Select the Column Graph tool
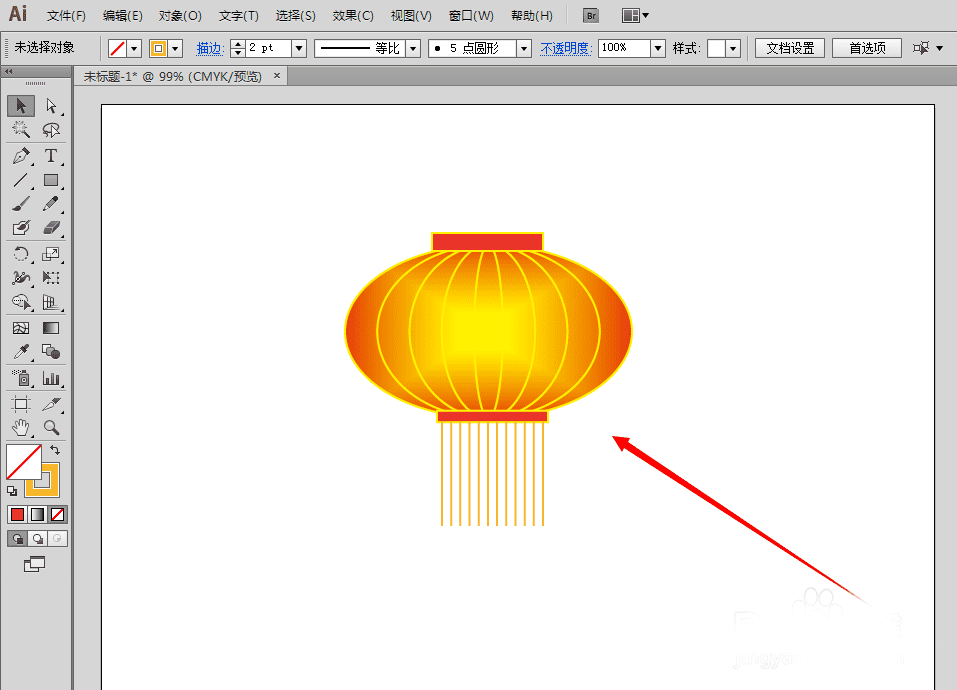Screen dimensions: 957x690 pos(51,379)
